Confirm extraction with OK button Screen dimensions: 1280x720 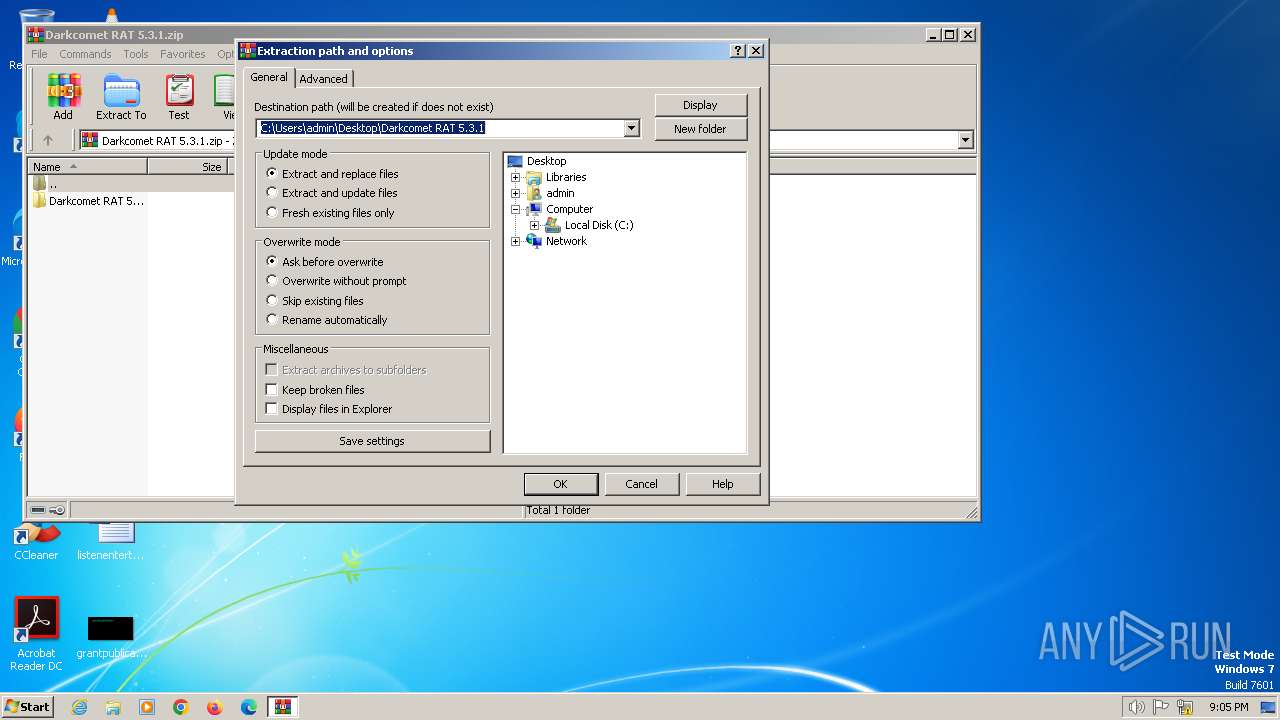[560, 484]
